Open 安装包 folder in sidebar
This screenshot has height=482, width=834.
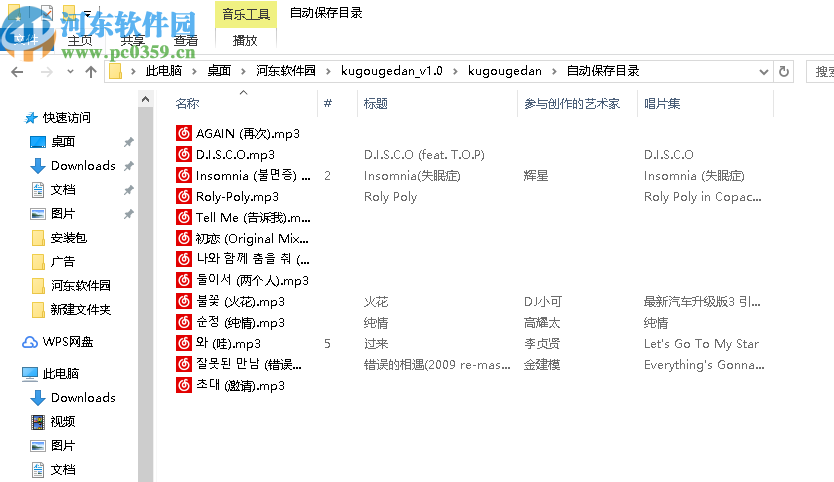(69, 238)
